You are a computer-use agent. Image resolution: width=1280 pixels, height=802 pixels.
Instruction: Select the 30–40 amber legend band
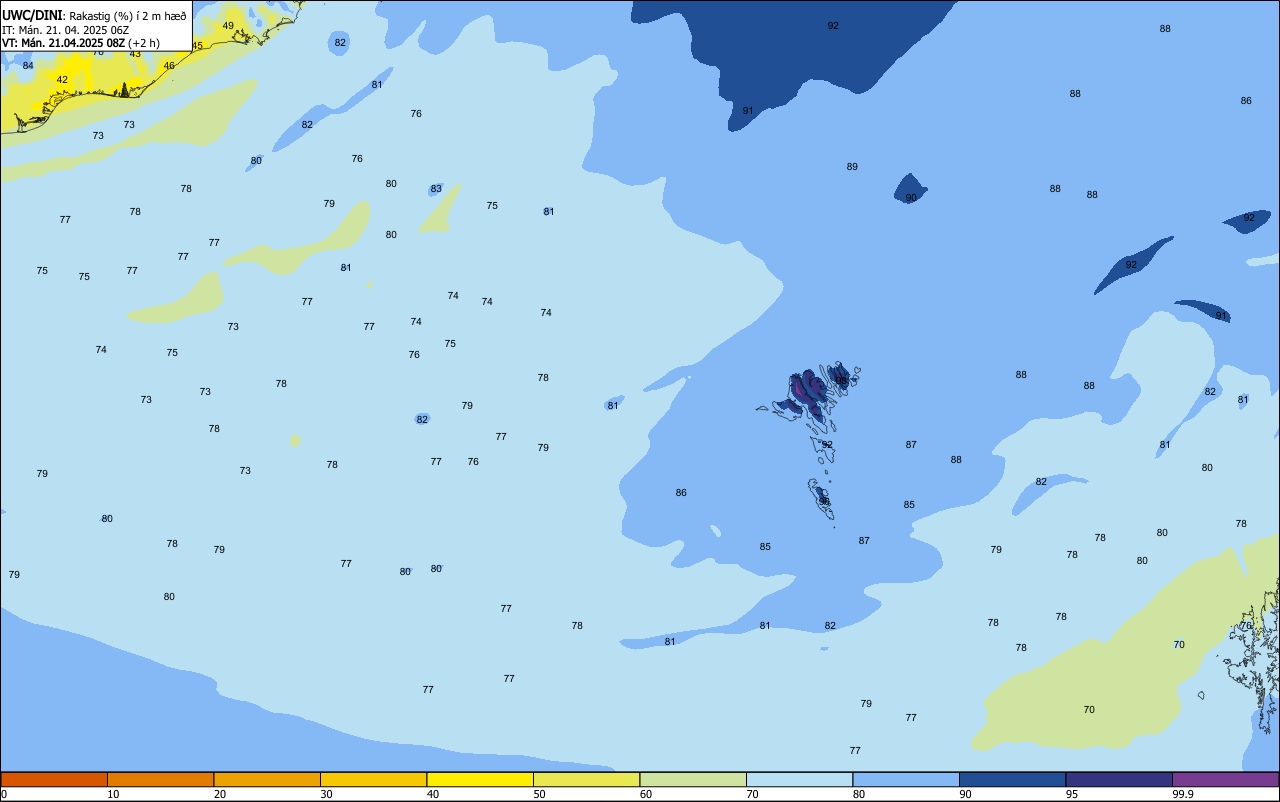tap(373, 779)
